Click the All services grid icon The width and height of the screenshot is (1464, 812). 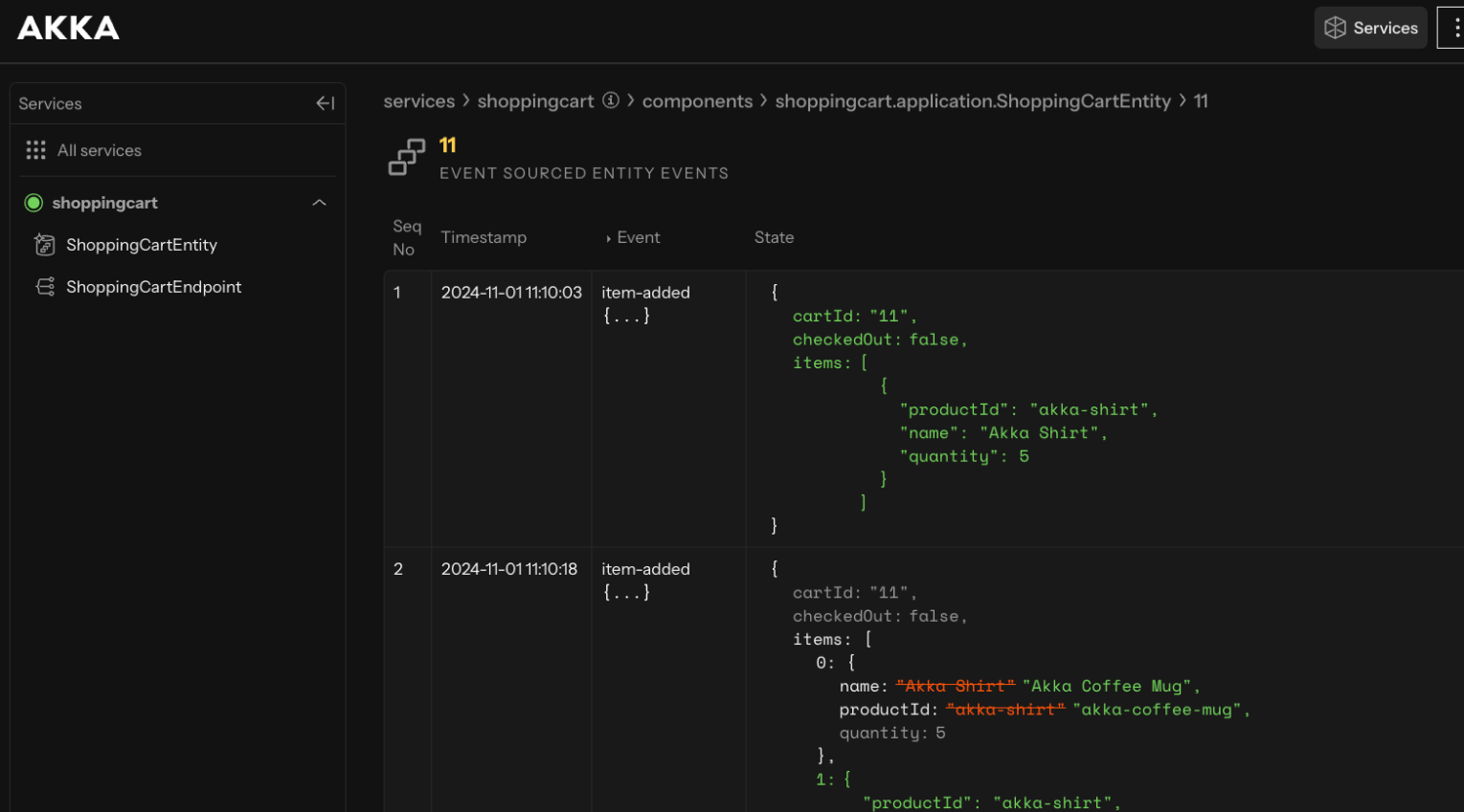click(x=36, y=150)
